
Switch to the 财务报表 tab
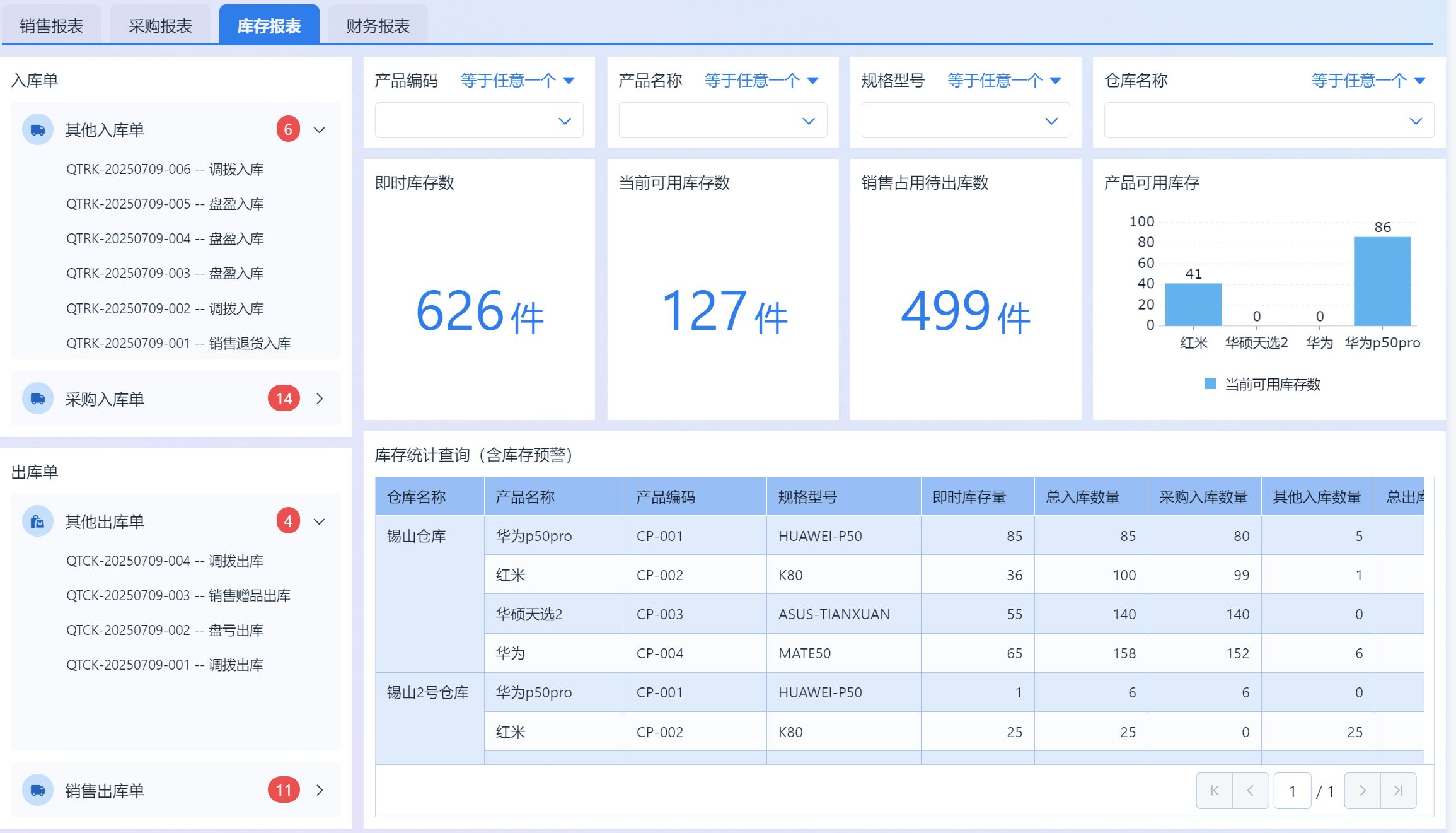[x=378, y=26]
